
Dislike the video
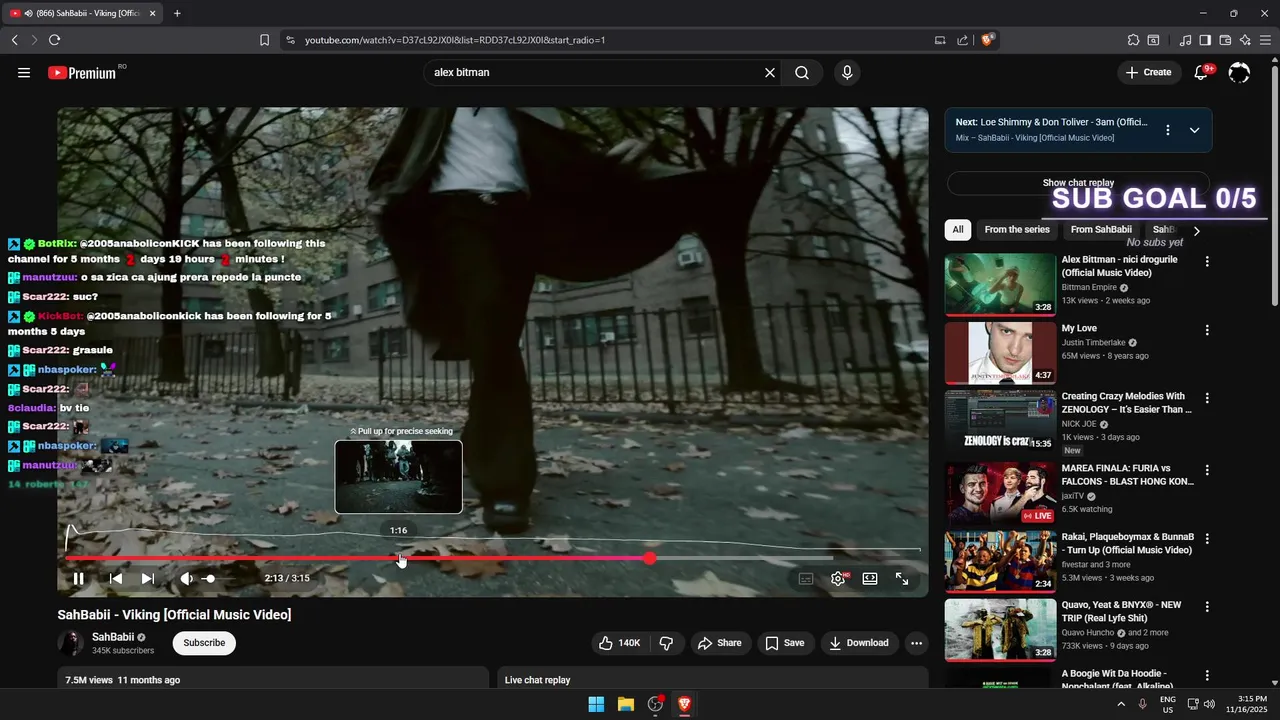click(667, 643)
